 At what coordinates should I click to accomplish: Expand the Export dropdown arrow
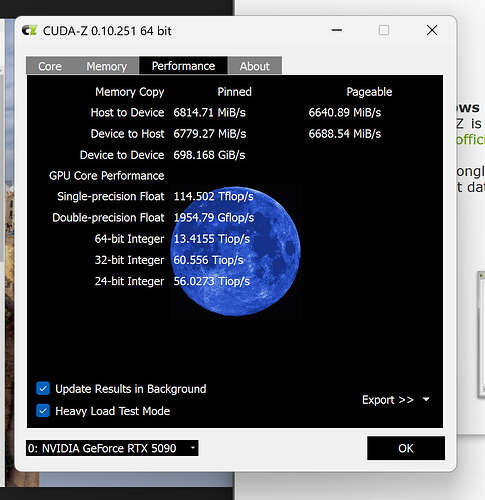(x=426, y=399)
